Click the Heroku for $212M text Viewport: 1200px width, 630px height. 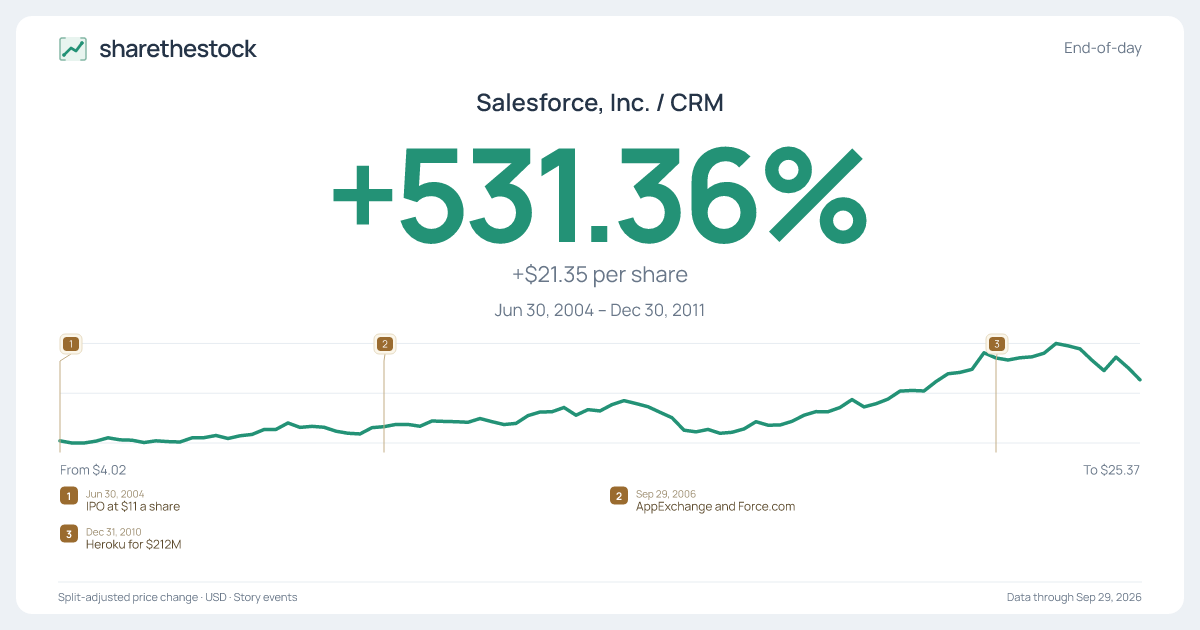134,545
